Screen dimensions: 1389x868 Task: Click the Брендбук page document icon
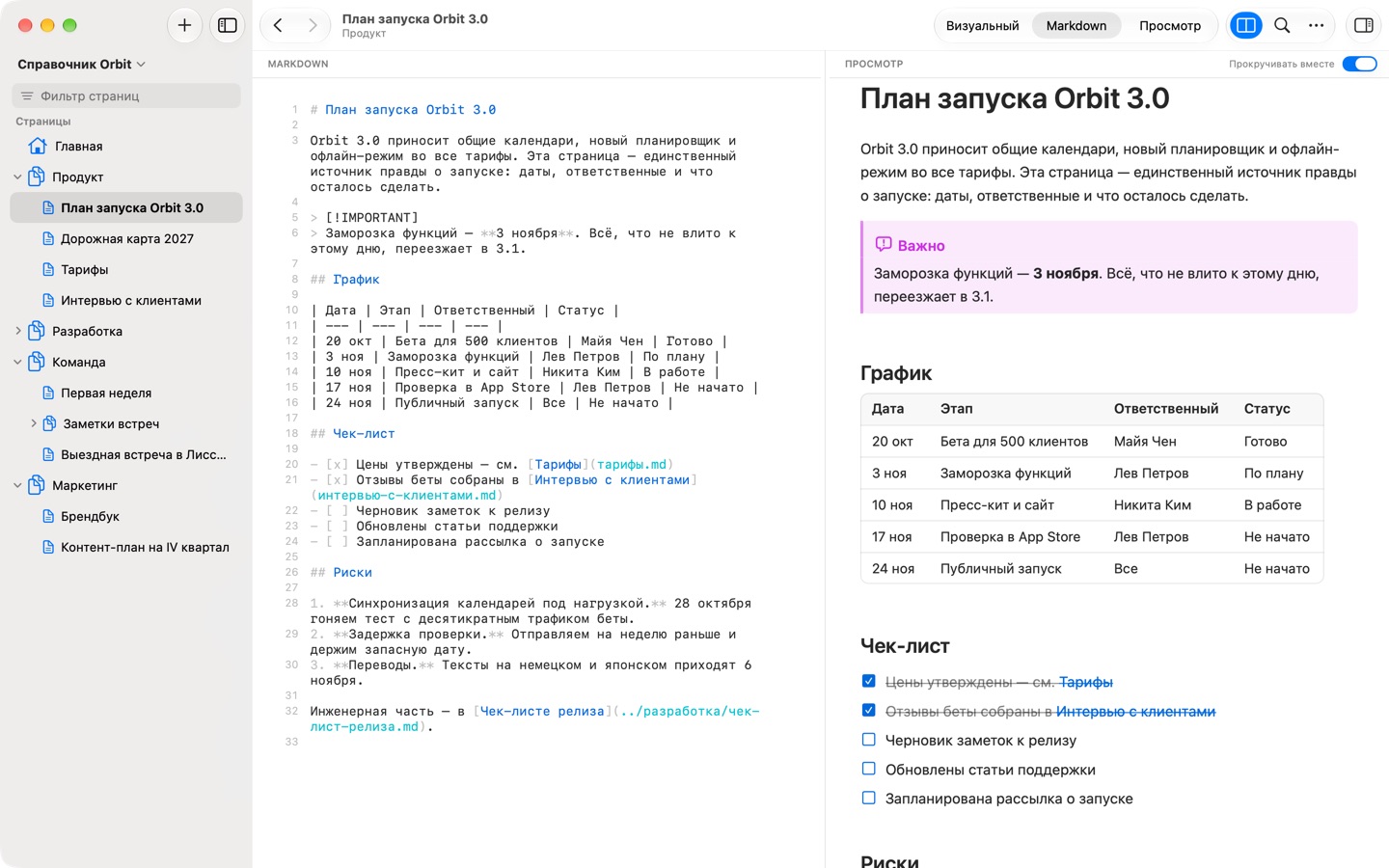[x=48, y=517]
